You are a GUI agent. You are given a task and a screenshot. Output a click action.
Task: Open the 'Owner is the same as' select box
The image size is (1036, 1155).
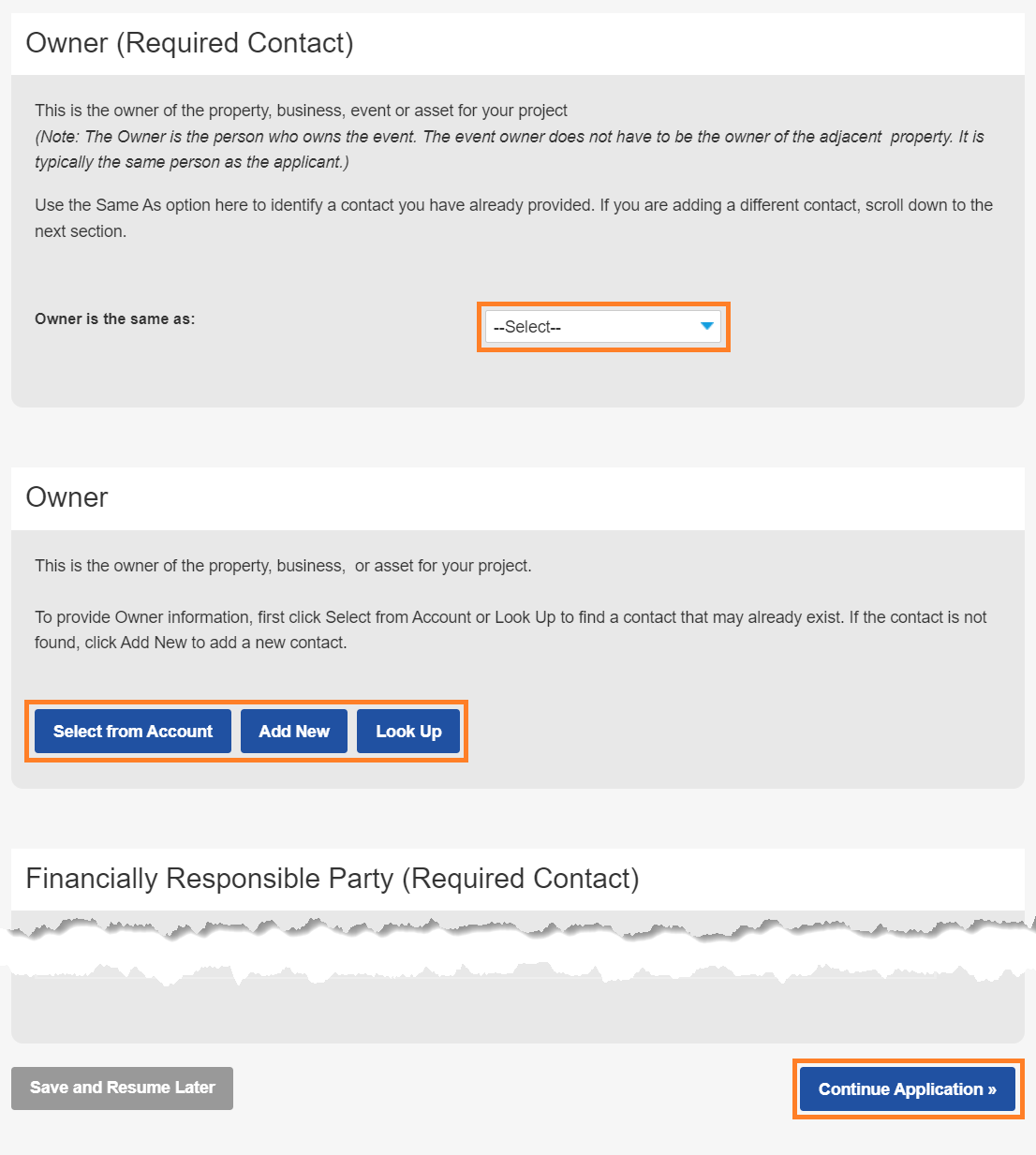pos(602,327)
